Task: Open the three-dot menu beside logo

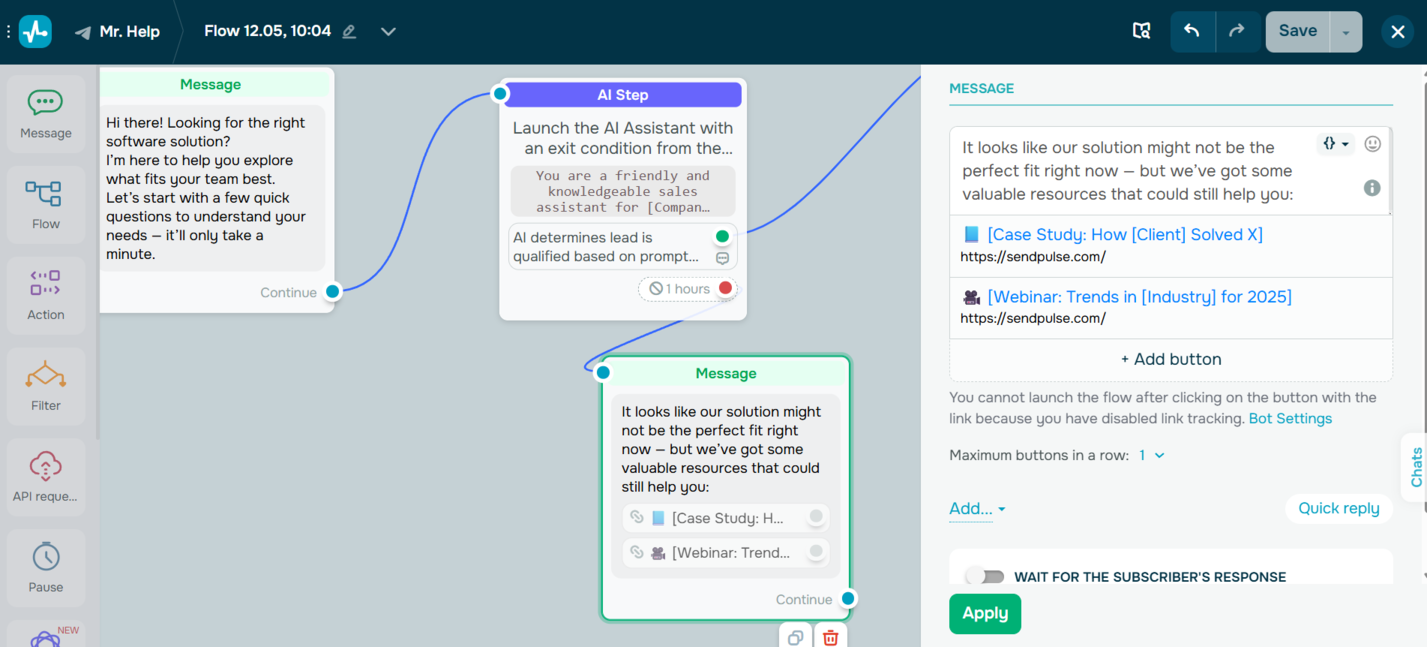Action: click(x=9, y=32)
